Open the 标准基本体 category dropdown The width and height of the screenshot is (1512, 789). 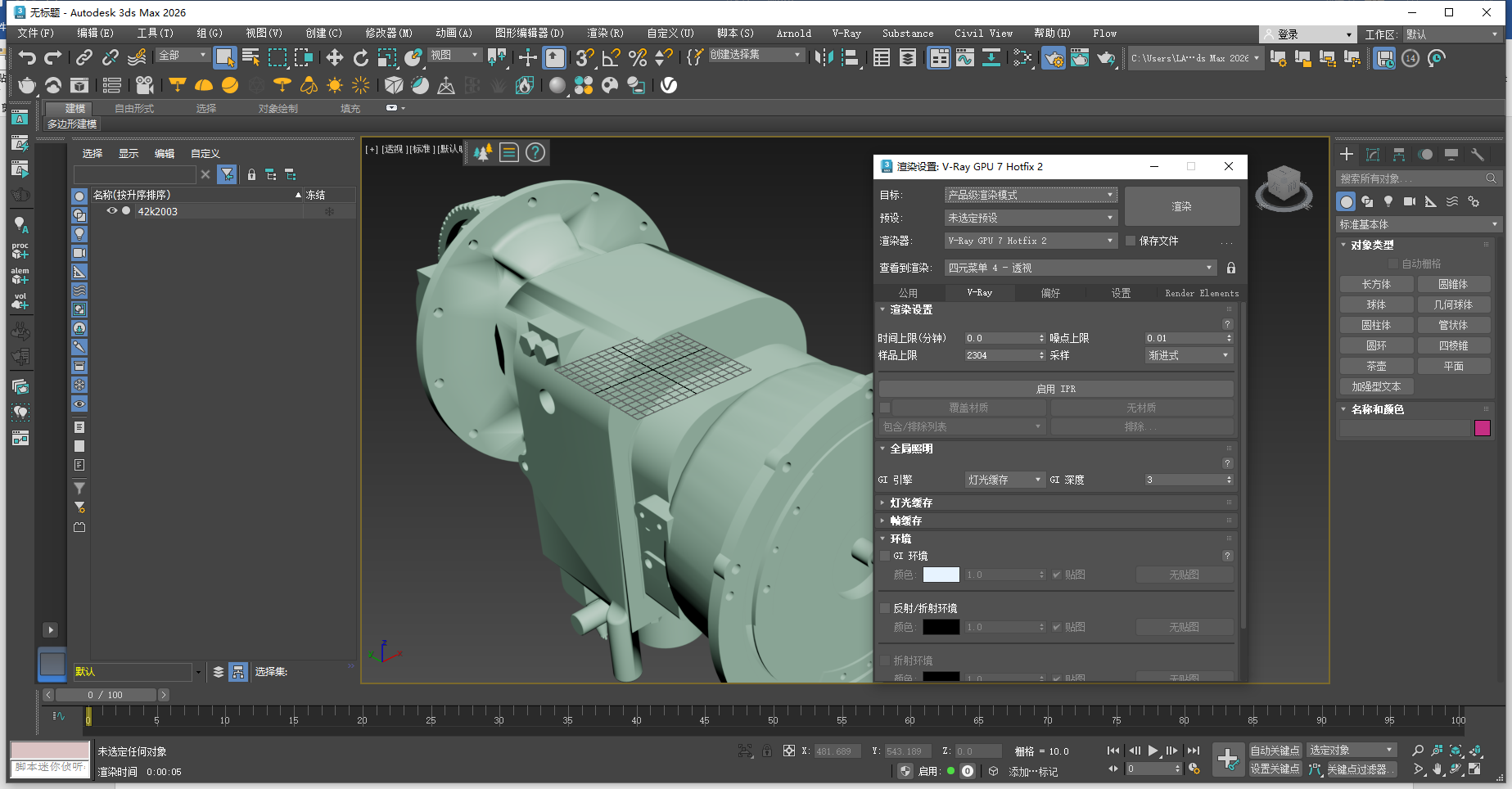point(1419,224)
